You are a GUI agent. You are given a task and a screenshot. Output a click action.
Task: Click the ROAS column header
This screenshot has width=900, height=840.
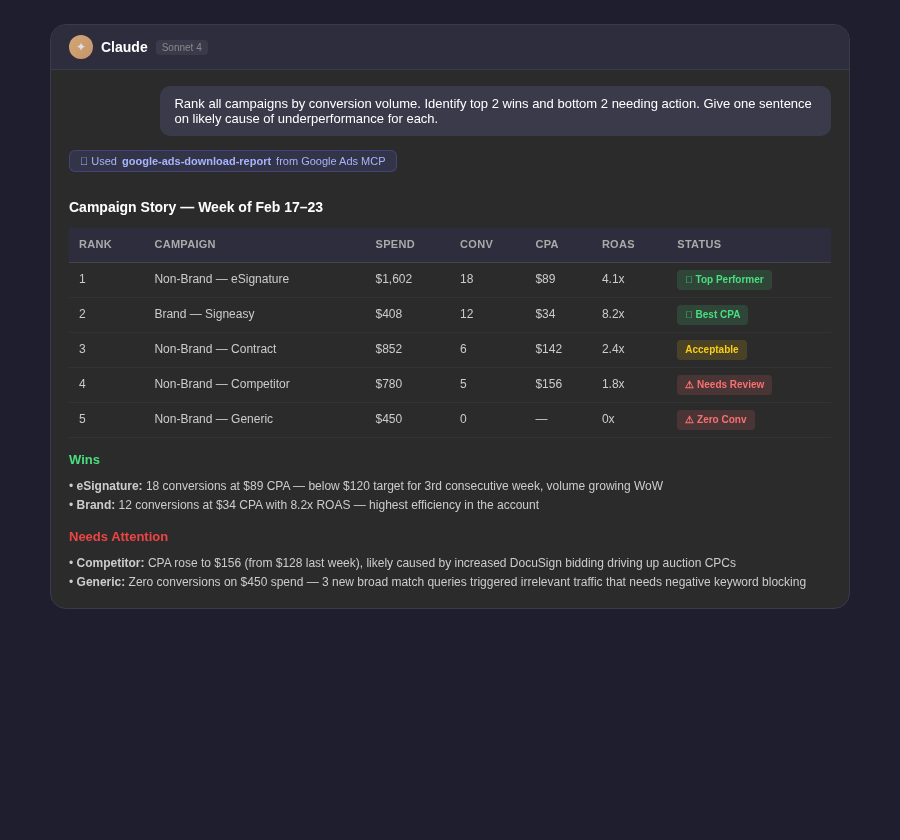coord(618,244)
